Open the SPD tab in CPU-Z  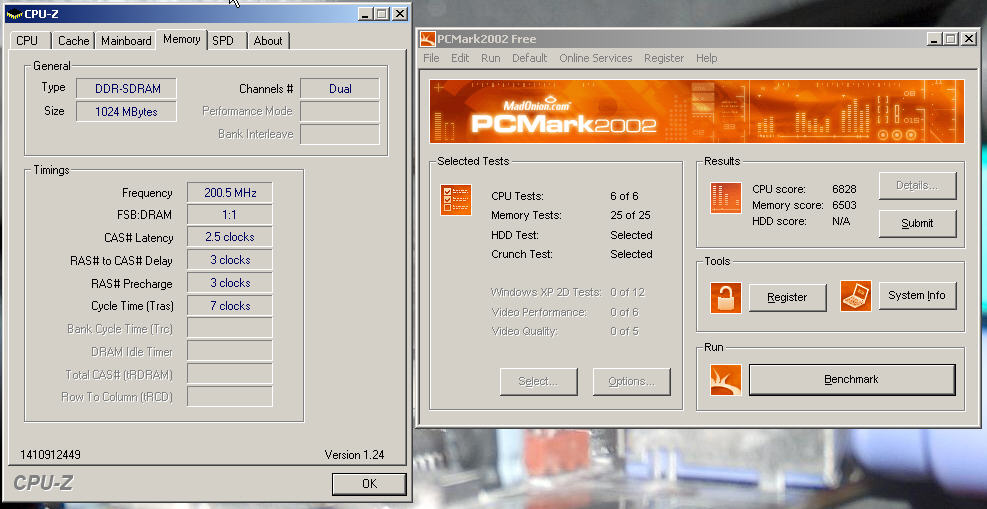click(223, 41)
